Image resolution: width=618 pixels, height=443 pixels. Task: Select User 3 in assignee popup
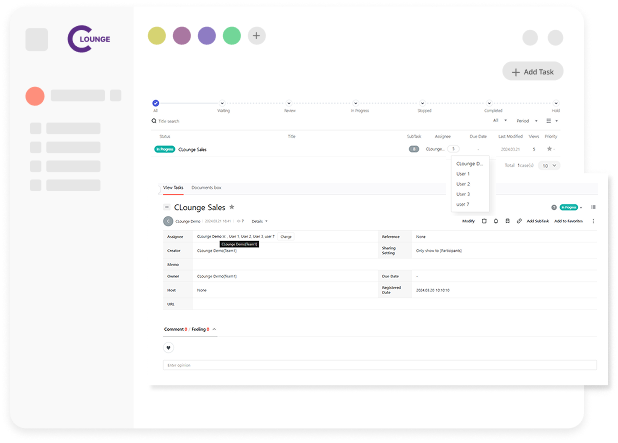point(463,194)
